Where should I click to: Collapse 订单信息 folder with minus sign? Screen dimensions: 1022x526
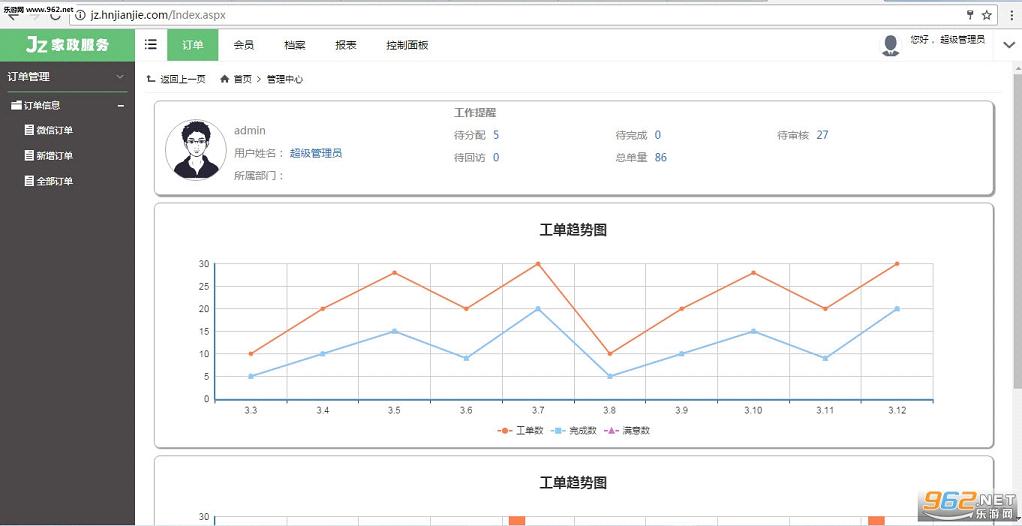coord(121,106)
